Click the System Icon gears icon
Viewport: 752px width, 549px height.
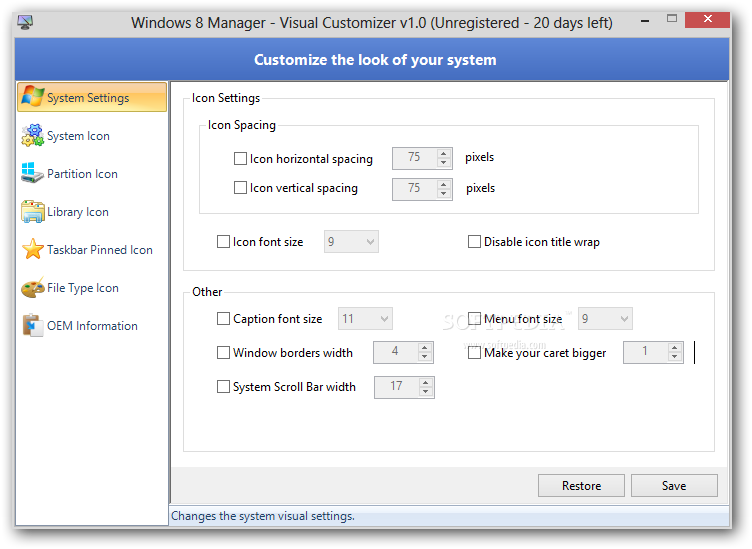click(33, 135)
